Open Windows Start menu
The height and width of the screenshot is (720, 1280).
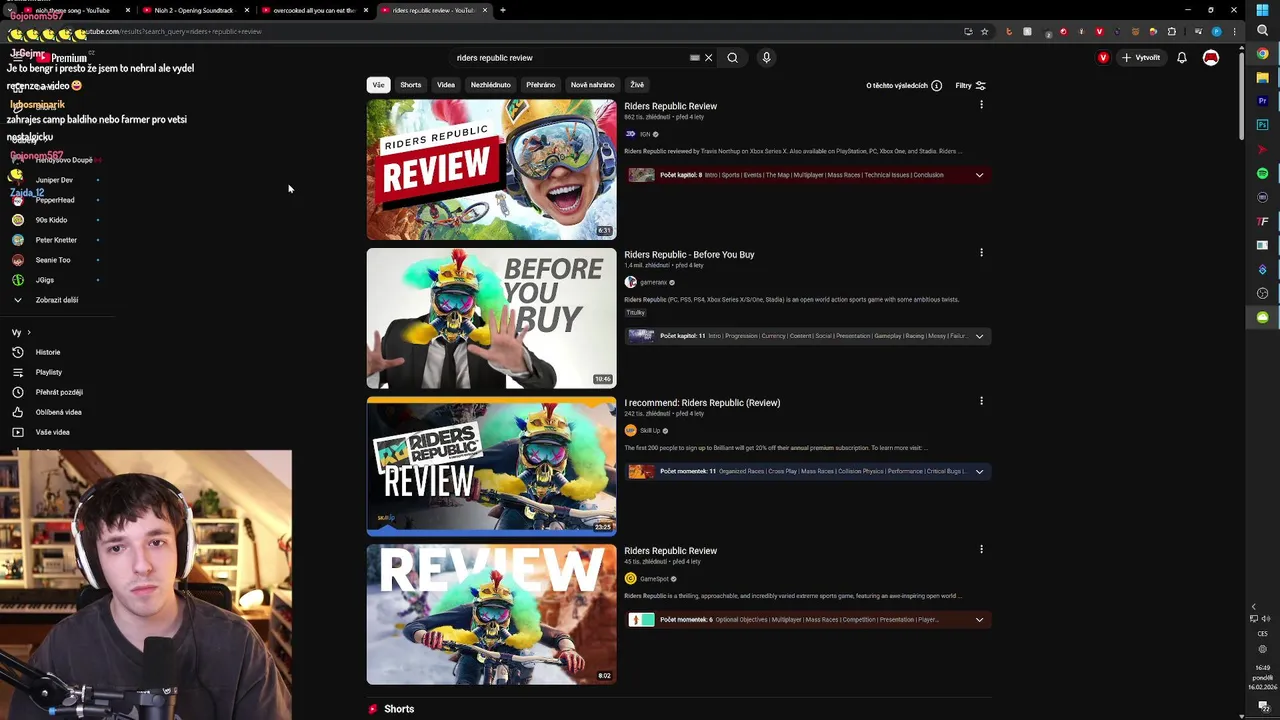[1262, 10]
